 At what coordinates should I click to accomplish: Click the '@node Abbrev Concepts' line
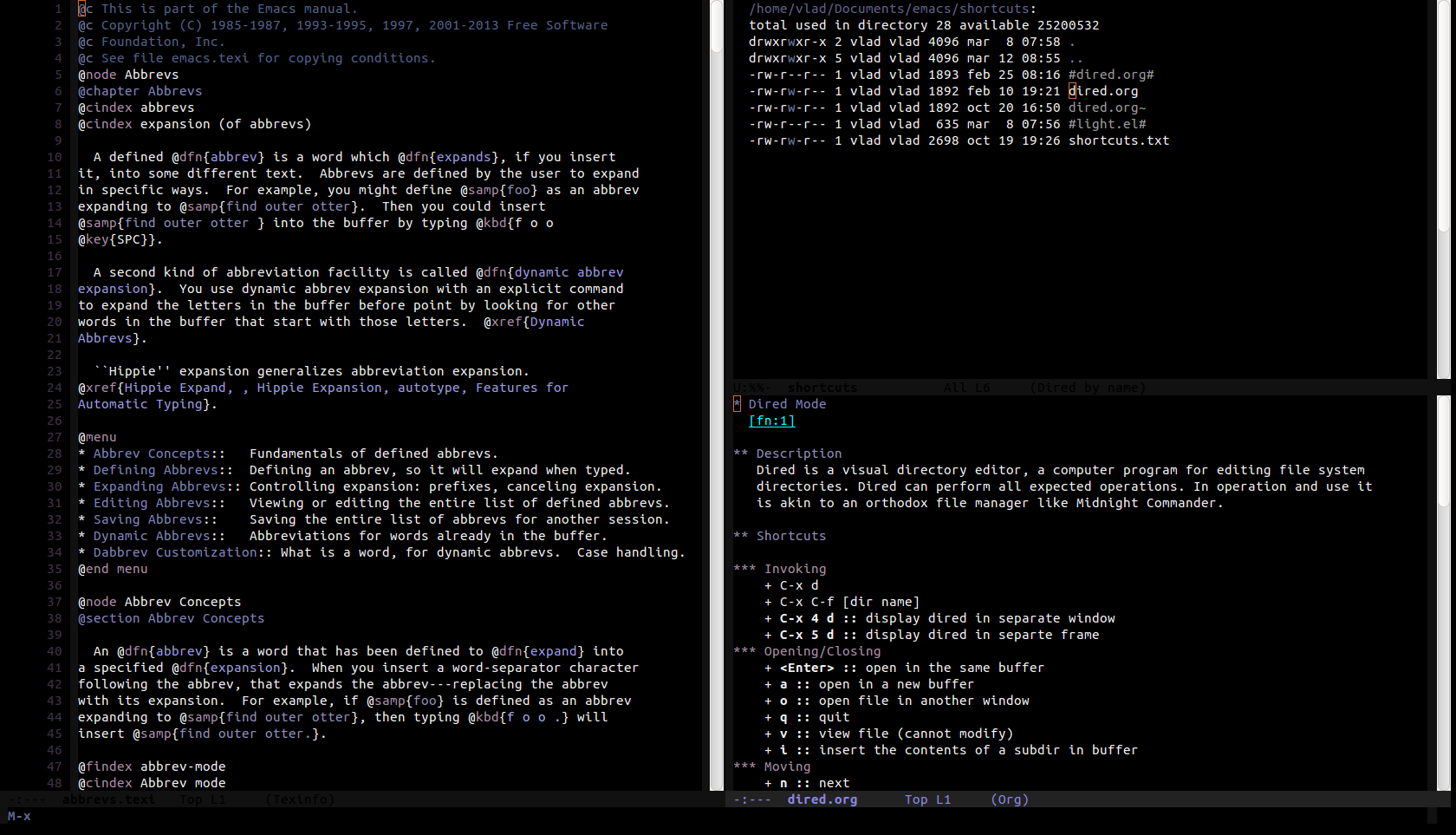159,602
